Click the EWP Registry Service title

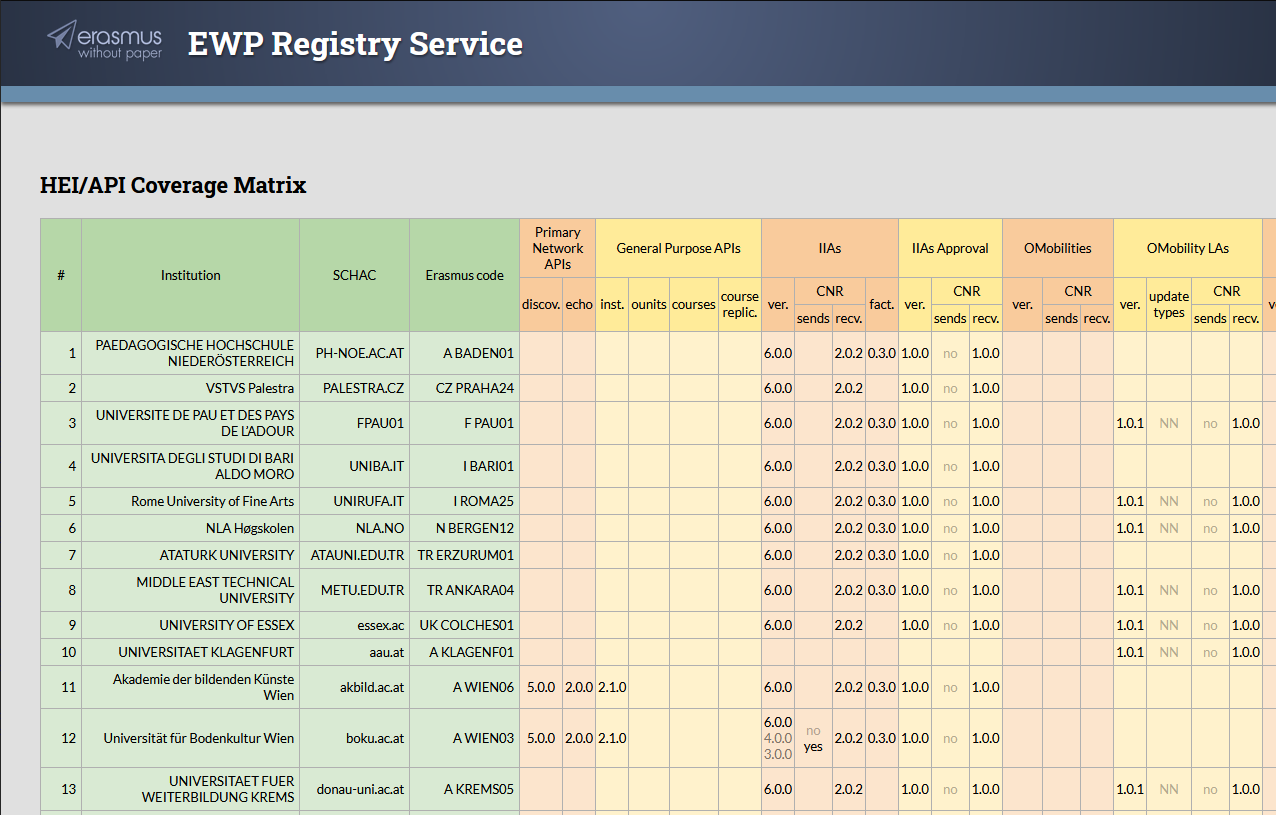pos(355,44)
